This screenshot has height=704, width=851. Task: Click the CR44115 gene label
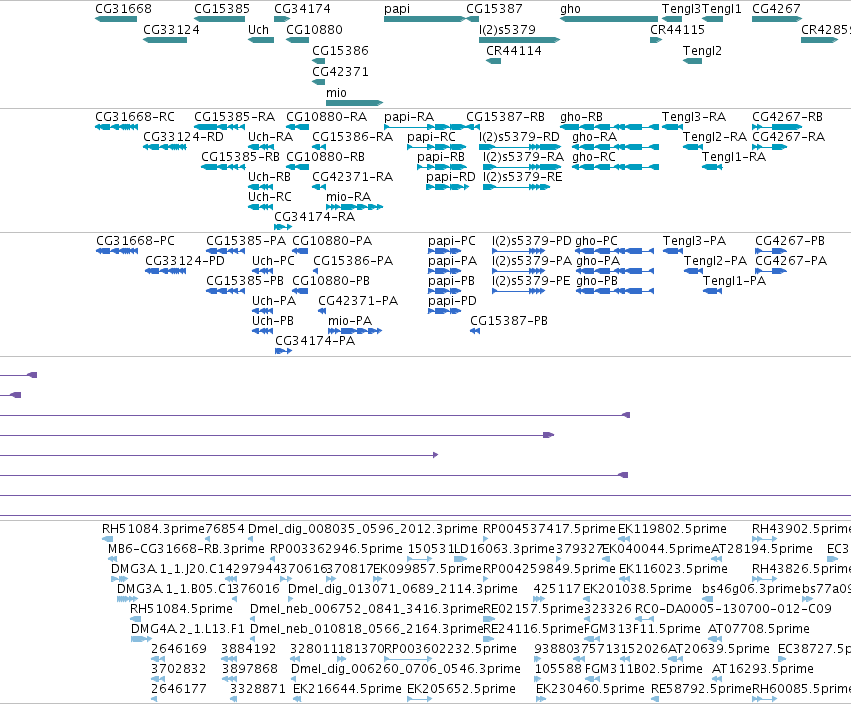coord(677,30)
